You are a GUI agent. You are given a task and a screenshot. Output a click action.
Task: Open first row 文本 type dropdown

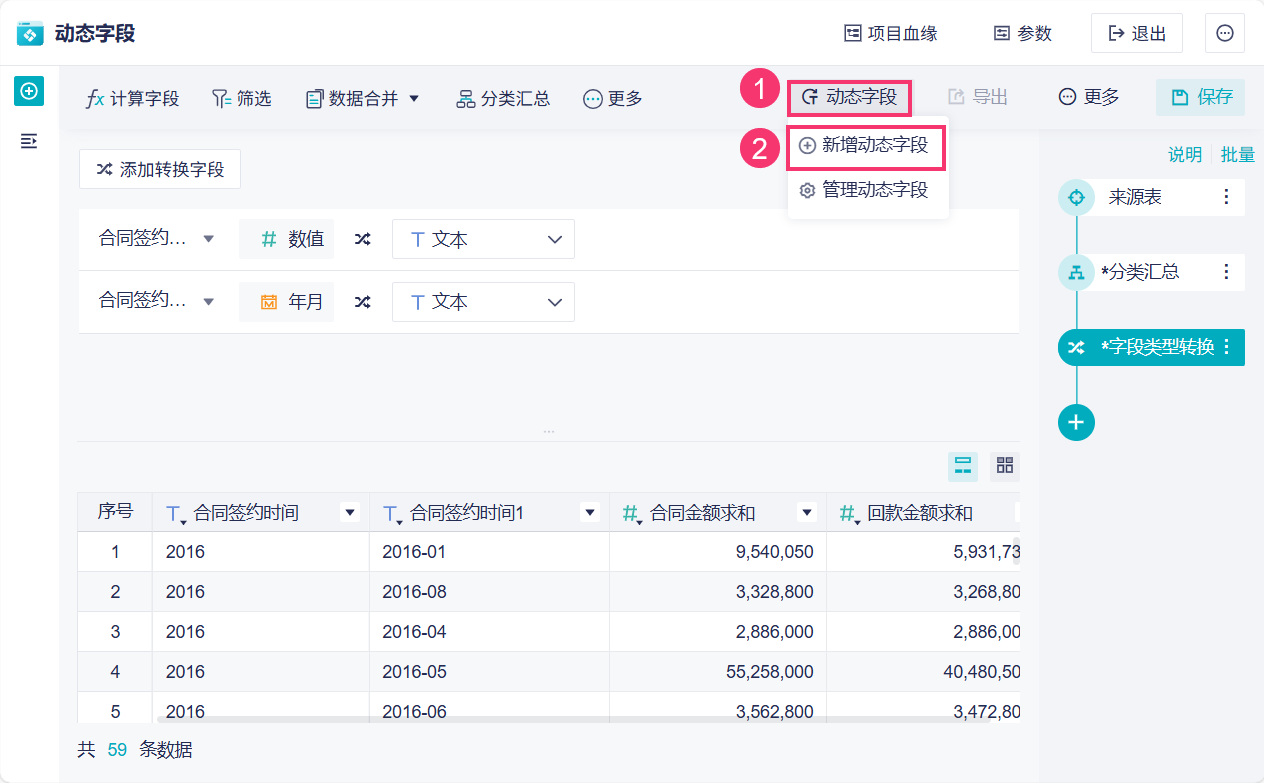[x=483, y=240]
